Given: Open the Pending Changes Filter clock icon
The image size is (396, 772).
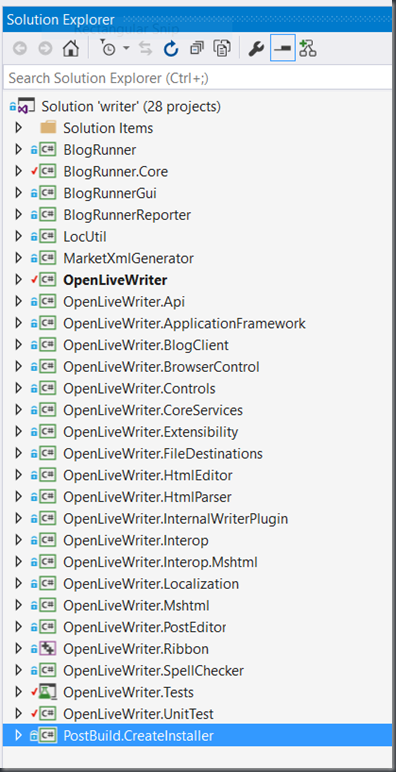Looking at the screenshot, I should click(107, 48).
